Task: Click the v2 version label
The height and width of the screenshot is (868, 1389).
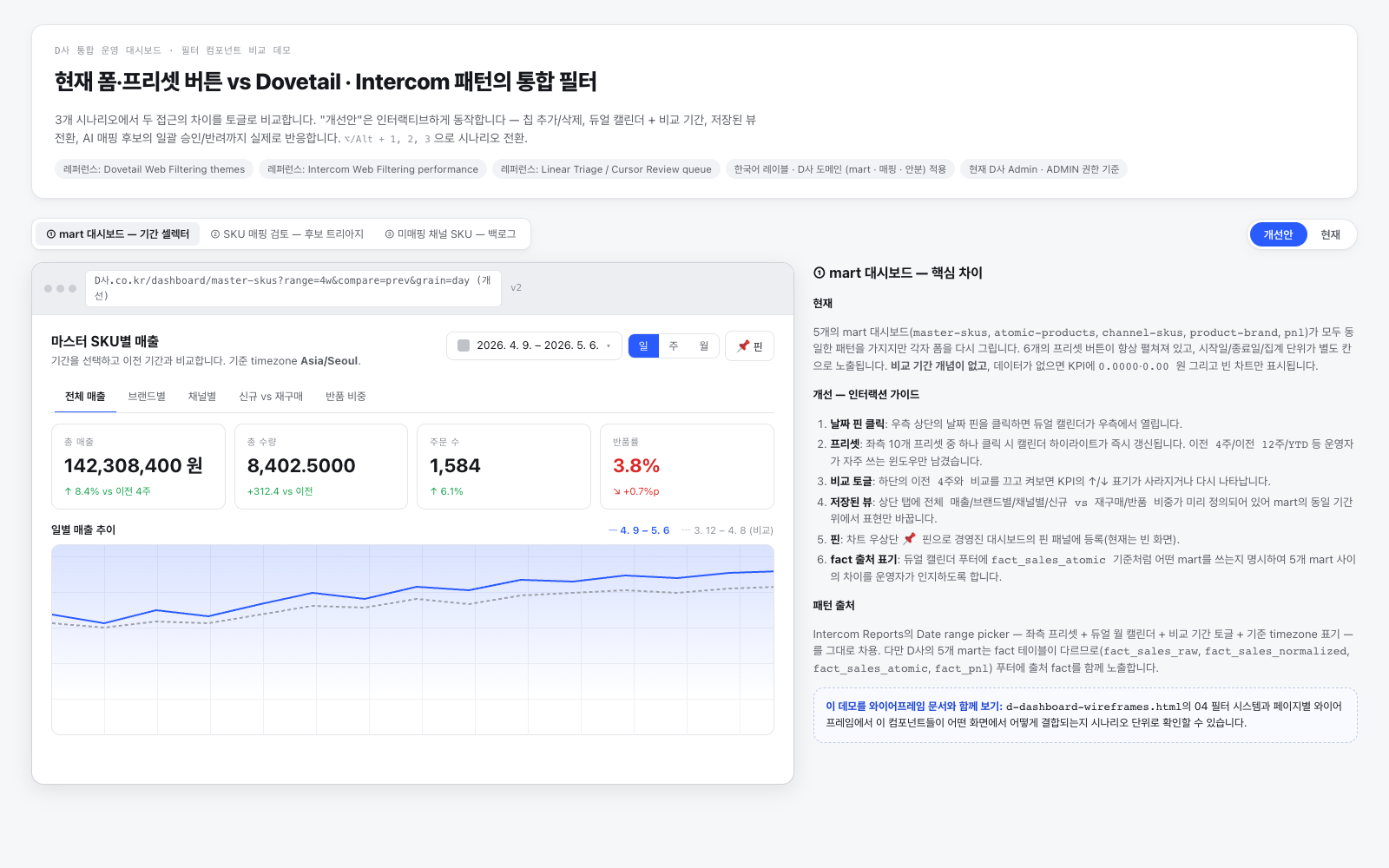Action: coord(516,287)
